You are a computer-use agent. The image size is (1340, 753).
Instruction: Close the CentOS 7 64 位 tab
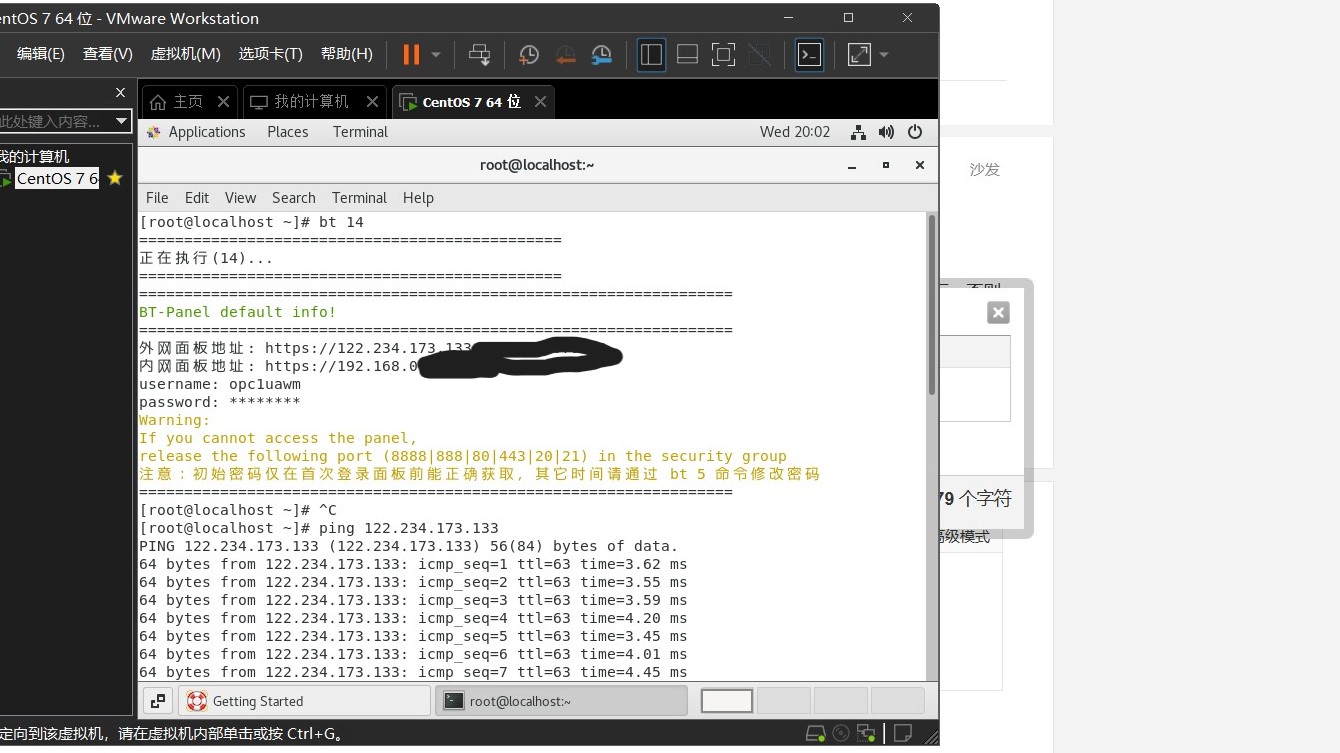click(540, 101)
